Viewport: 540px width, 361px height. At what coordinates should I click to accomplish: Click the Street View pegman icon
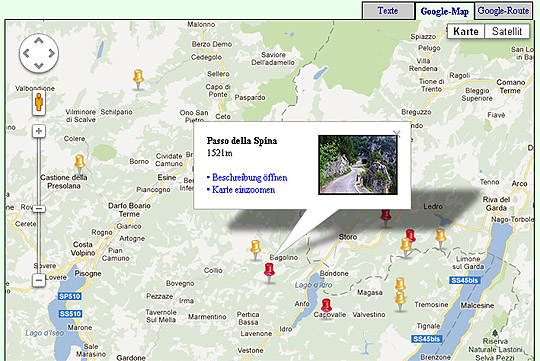click(39, 102)
